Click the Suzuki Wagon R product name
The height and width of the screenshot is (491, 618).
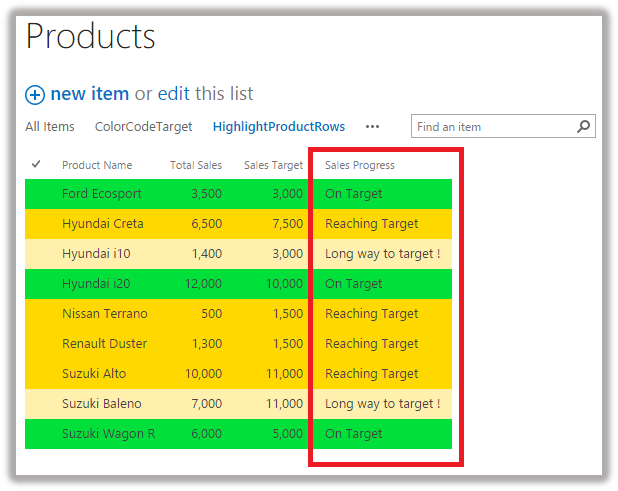coord(108,434)
